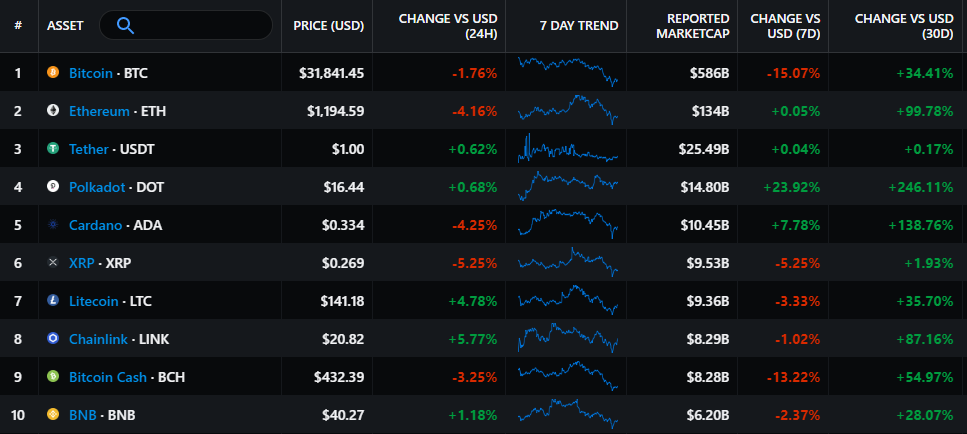967x434 pixels.
Task: Click the Ethereum coin icon
Action: [x=53, y=111]
